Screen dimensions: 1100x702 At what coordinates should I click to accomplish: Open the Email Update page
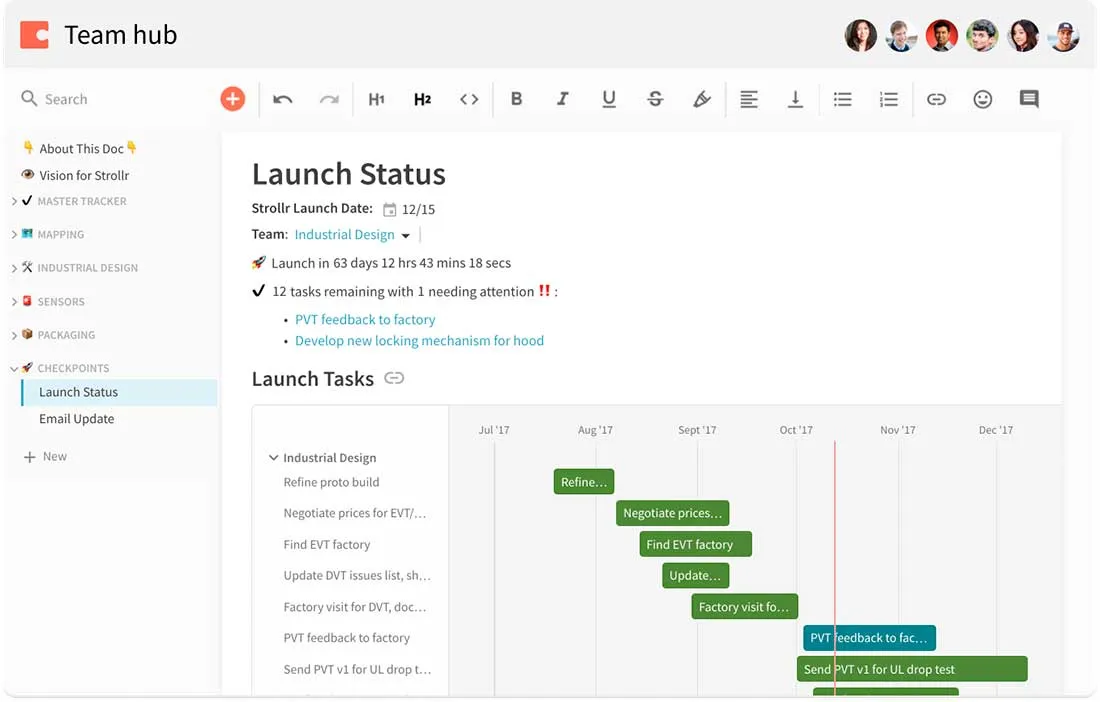coord(77,419)
